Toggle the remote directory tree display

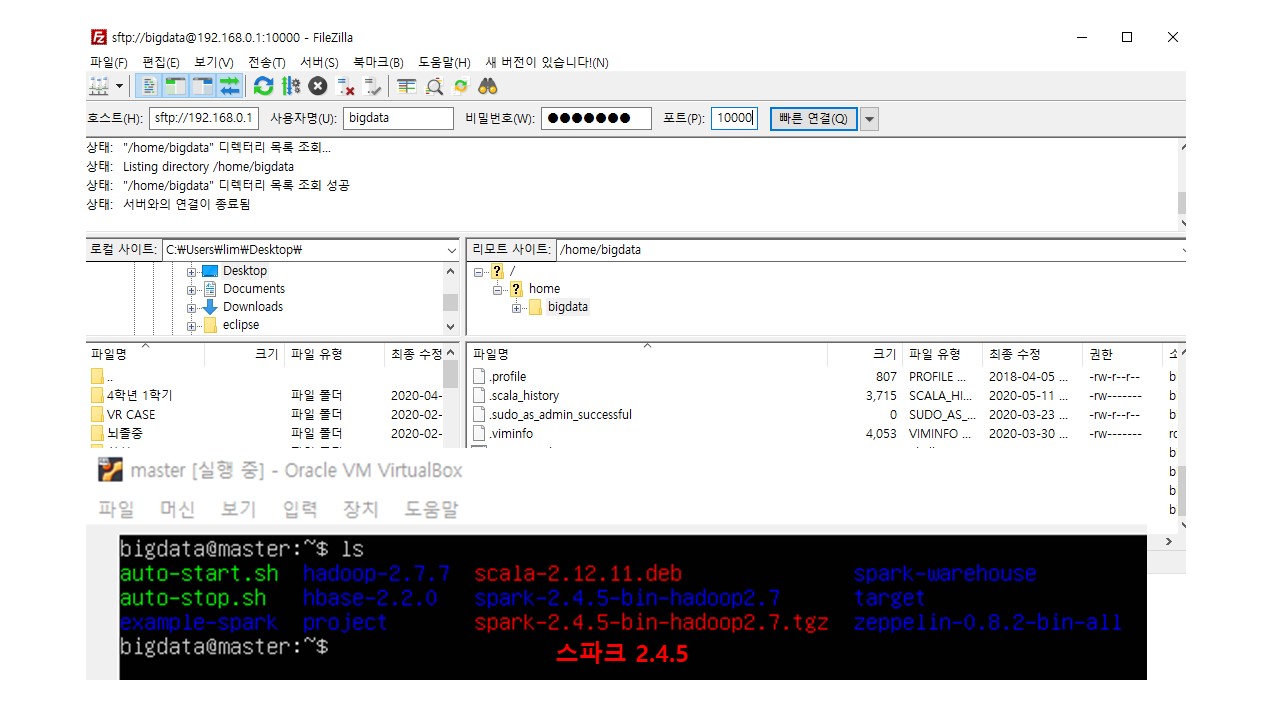click(x=203, y=86)
